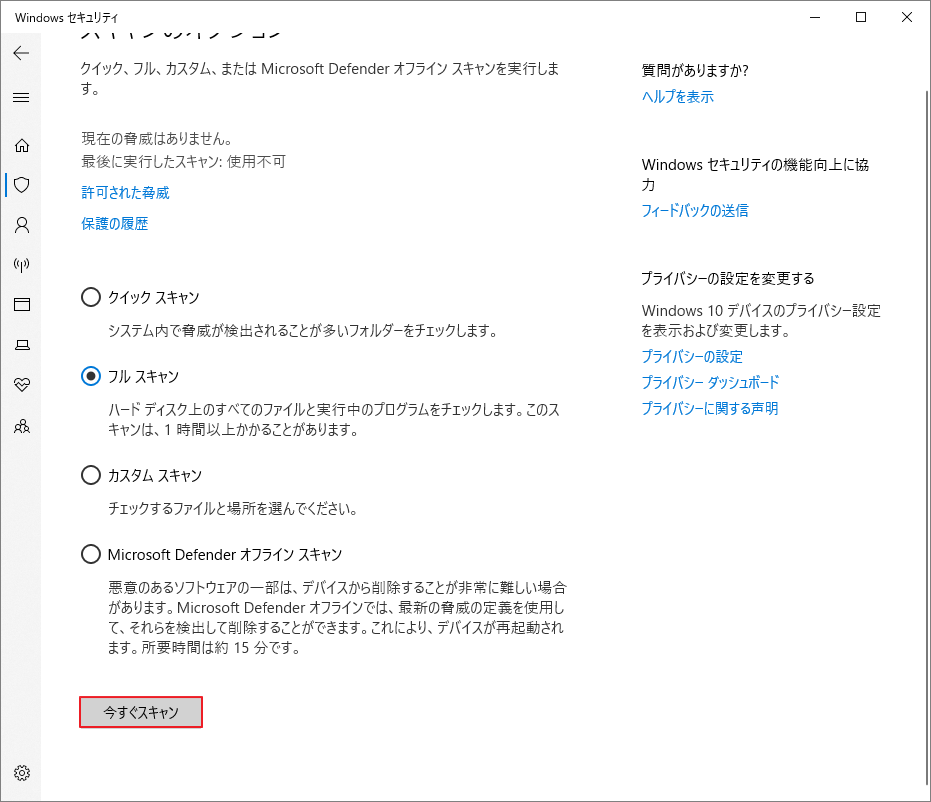The height and width of the screenshot is (802, 931).
Task: Open the account protection (person) icon
Action: click(22, 225)
